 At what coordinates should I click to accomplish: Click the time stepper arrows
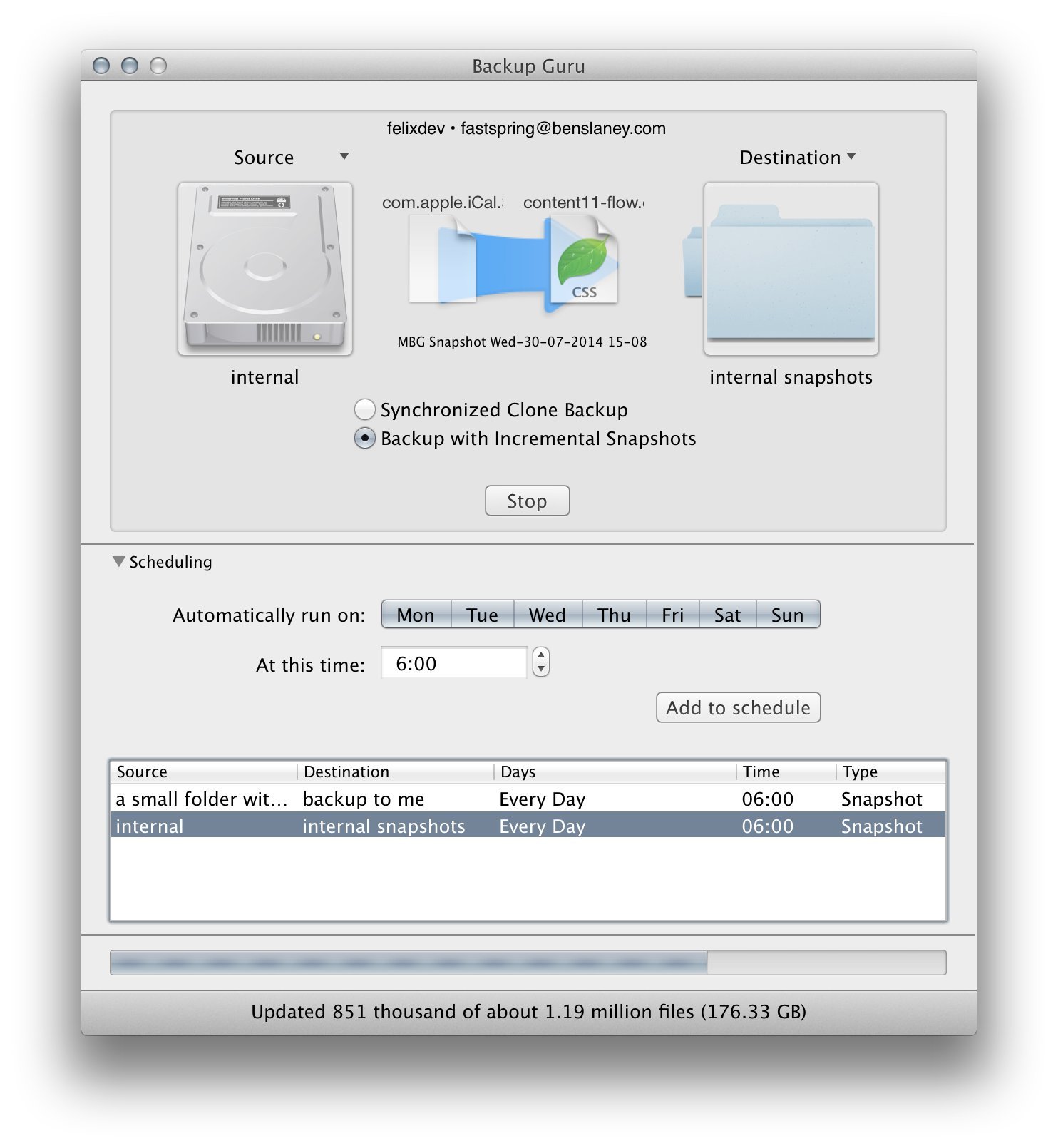[x=541, y=662]
